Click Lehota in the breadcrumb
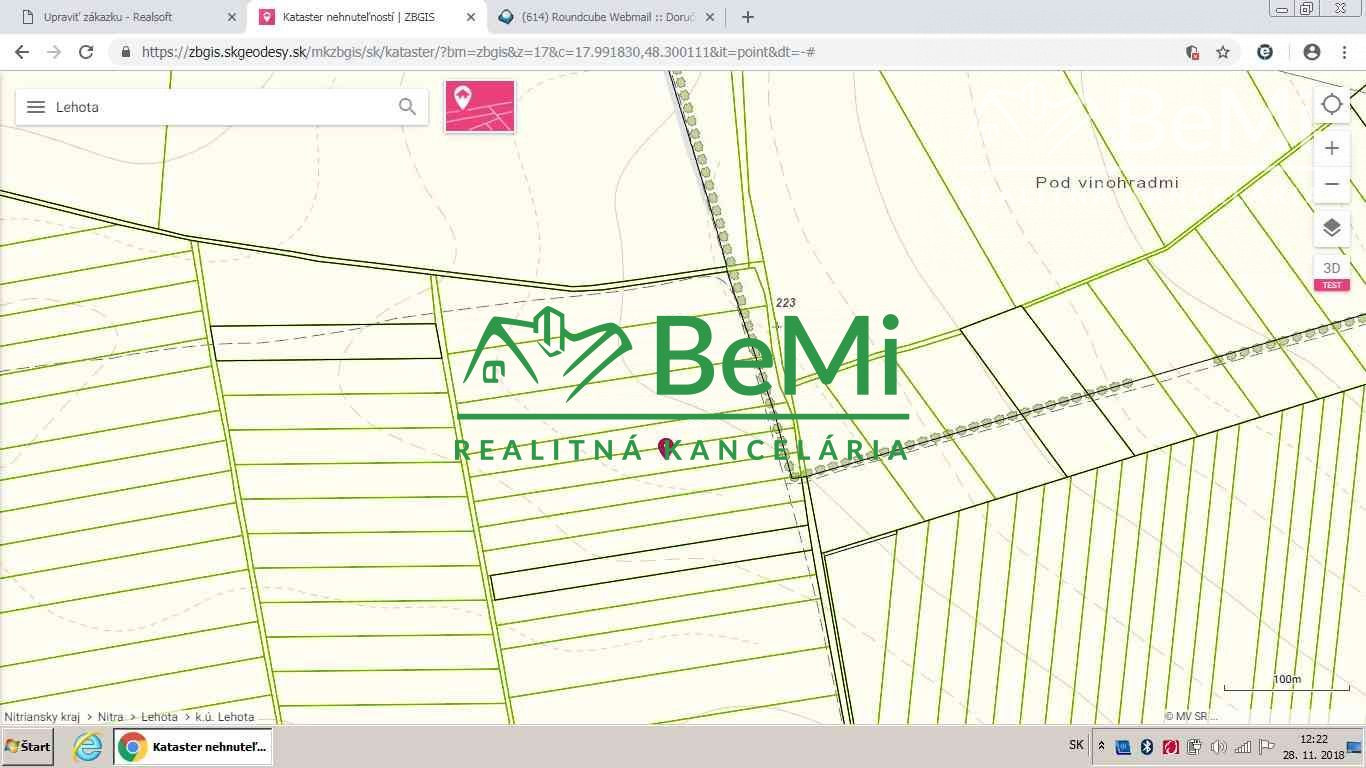 pos(159,717)
